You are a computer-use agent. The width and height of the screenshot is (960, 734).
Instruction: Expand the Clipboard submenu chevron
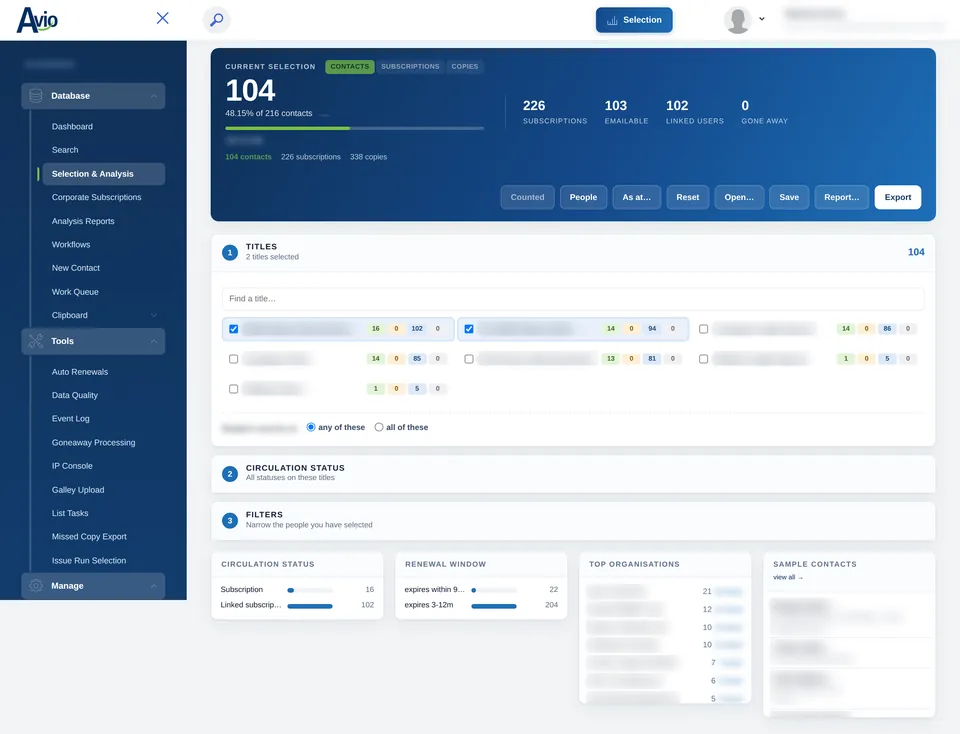click(x=154, y=315)
